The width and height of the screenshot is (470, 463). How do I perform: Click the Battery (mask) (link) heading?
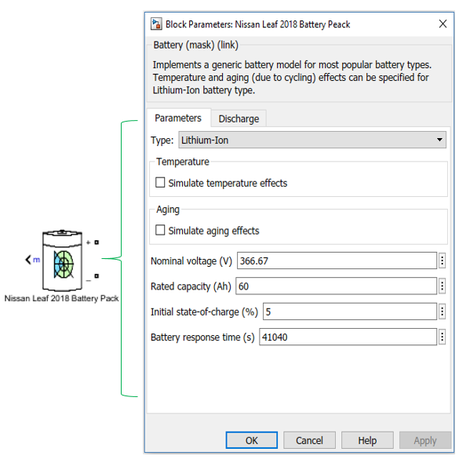coord(196,45)
